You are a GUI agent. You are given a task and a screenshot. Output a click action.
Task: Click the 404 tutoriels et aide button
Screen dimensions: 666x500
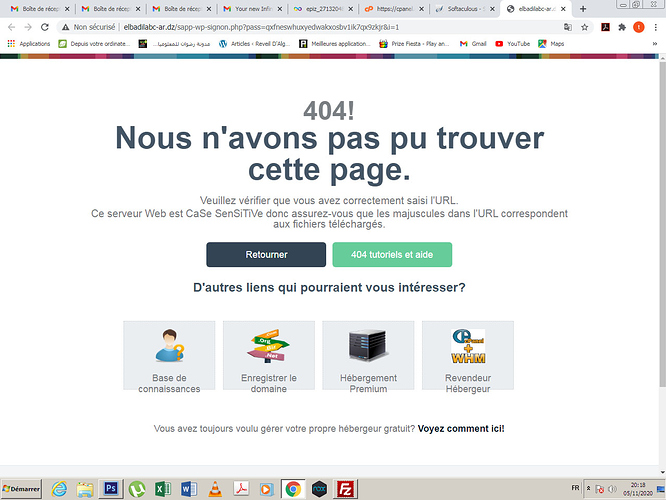coord(392,254)
